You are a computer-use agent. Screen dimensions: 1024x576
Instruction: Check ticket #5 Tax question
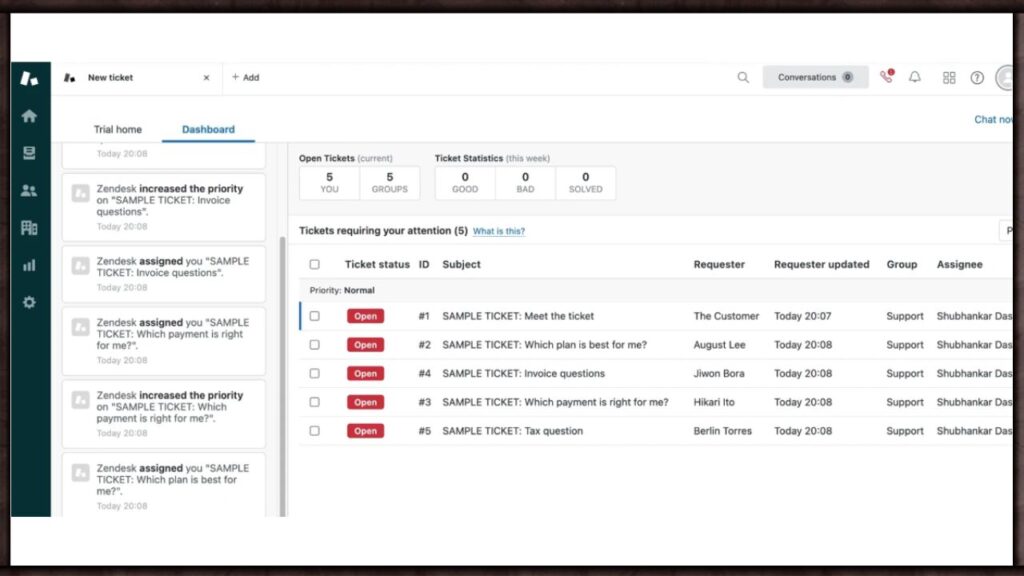click(x=315, y=431)
